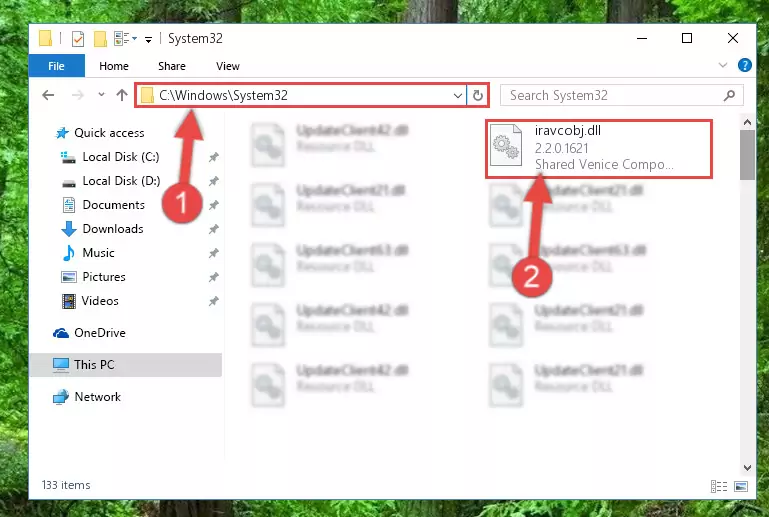The image size is (769, 517).
Task: Click the magnifier search icon
Action: pyautogui.click(x=729, y=95)
